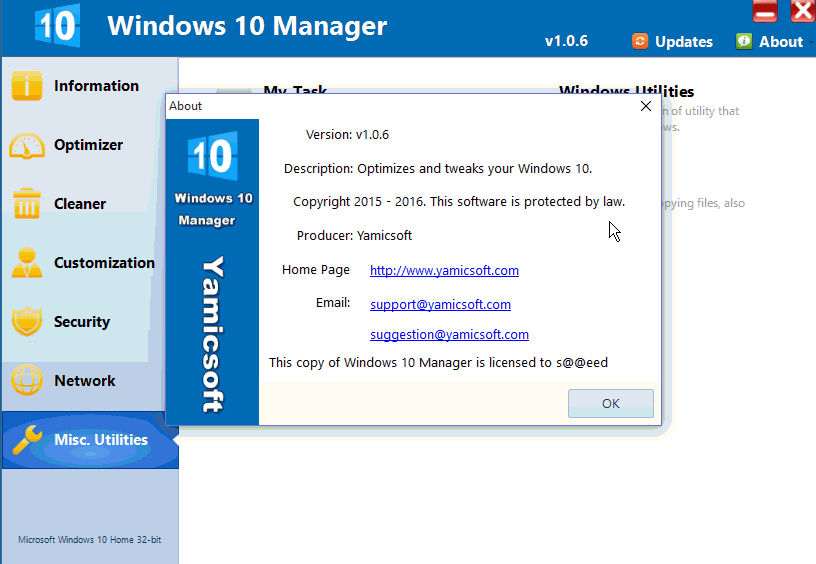Image resolution: width=816 pixels, height=564 pixels.
Task: Click the Misc. Utilities wrench icon
Action: click(26, 440)
